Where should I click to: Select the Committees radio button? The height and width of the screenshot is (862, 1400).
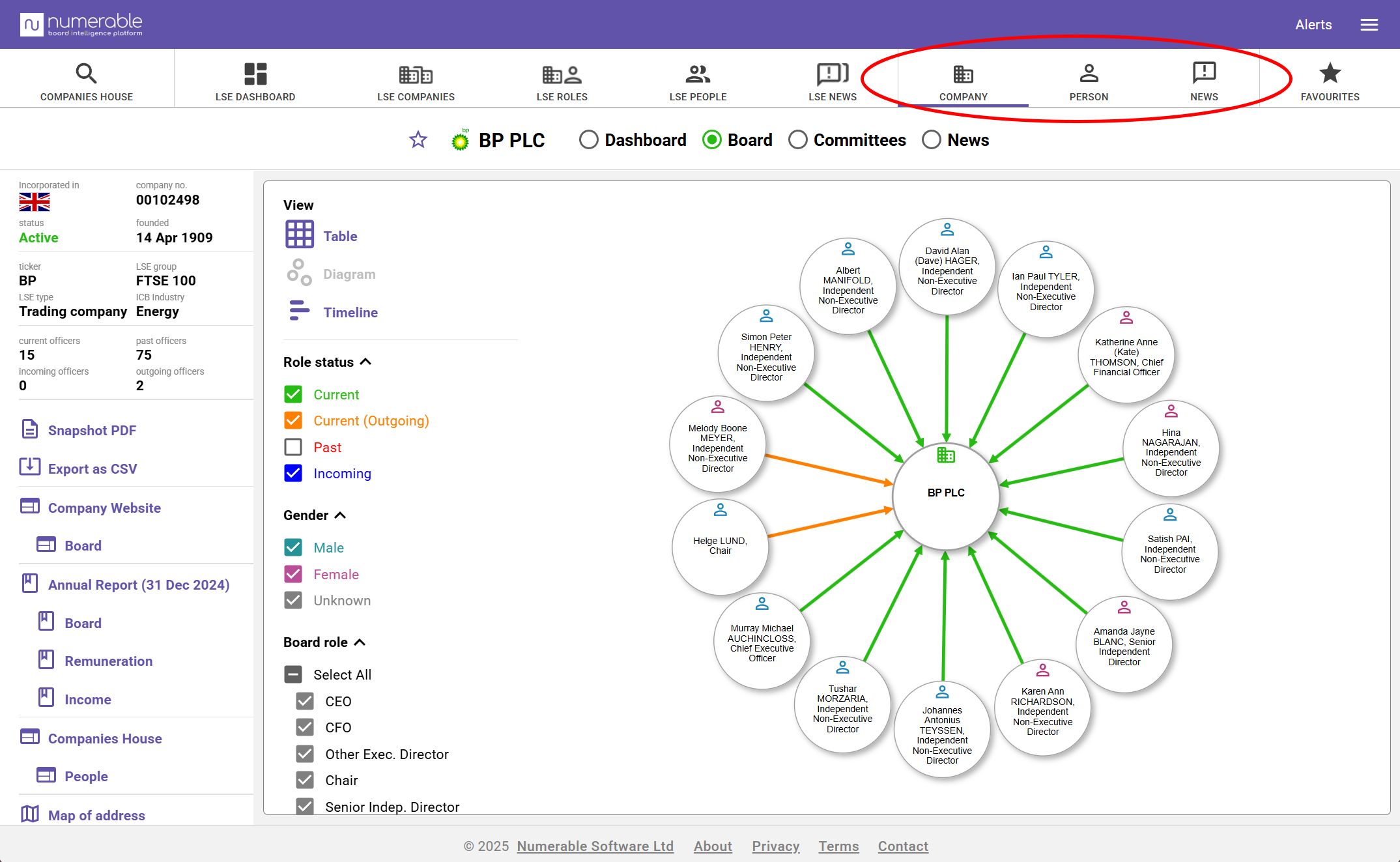click(x=798, y=140)
